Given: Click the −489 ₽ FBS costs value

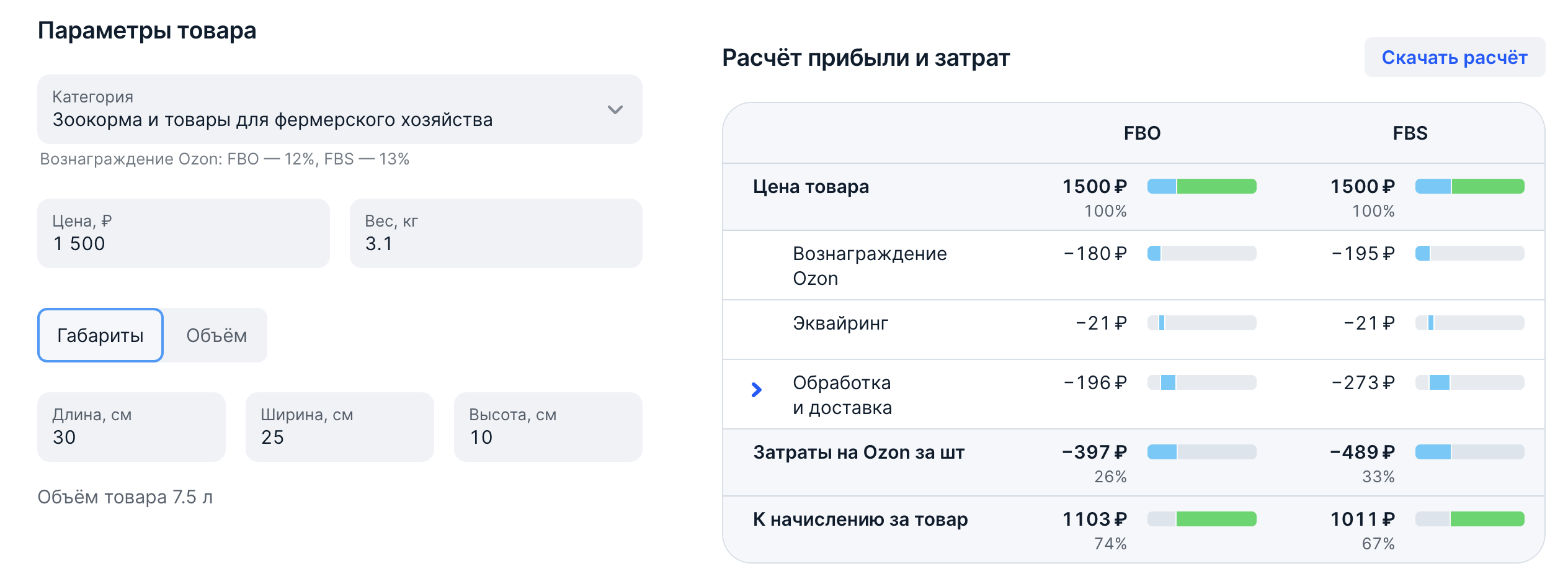Looking at the screenshot, I should [1363, 452].
